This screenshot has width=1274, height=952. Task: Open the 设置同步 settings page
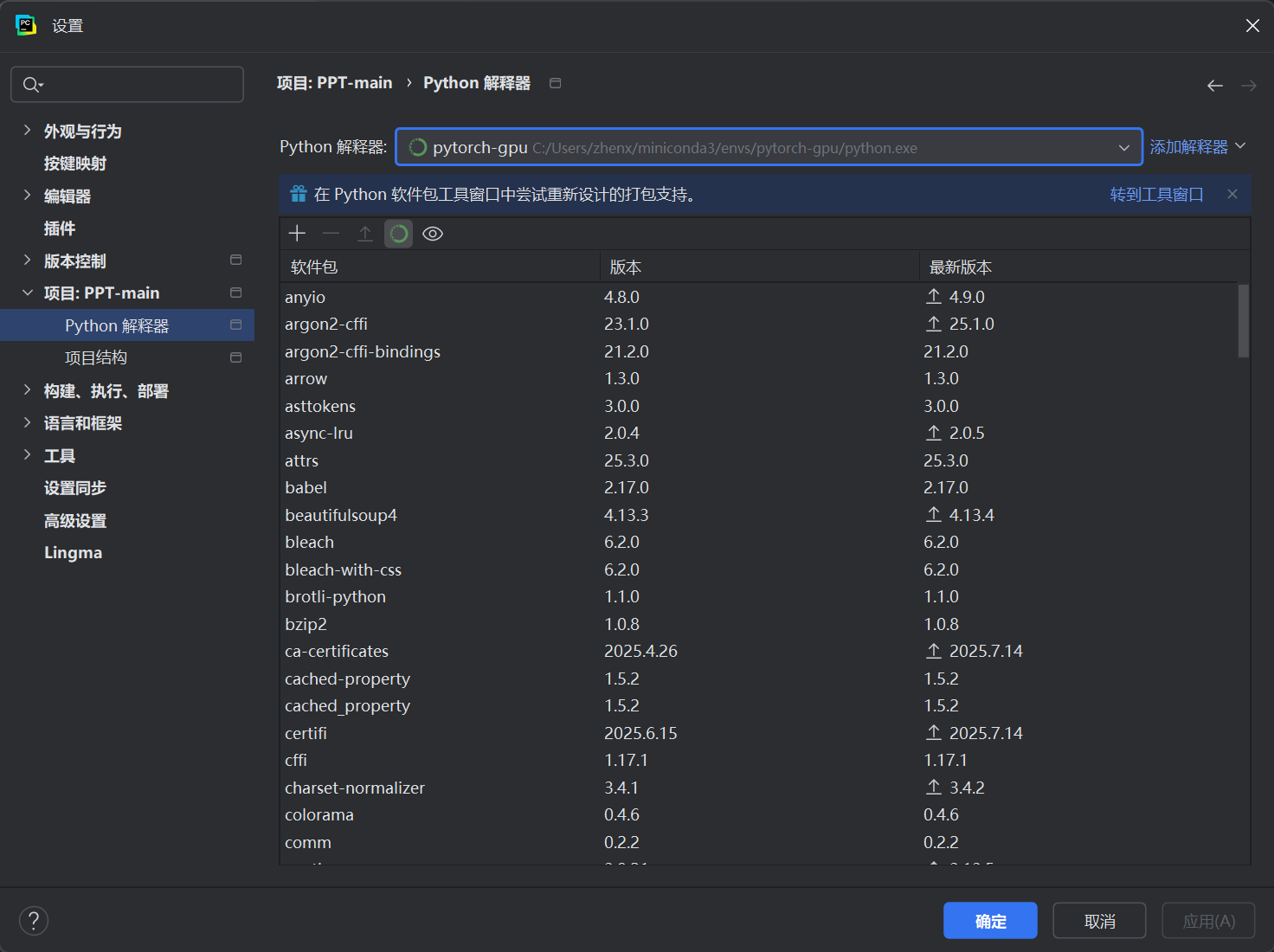click(75, 488)
